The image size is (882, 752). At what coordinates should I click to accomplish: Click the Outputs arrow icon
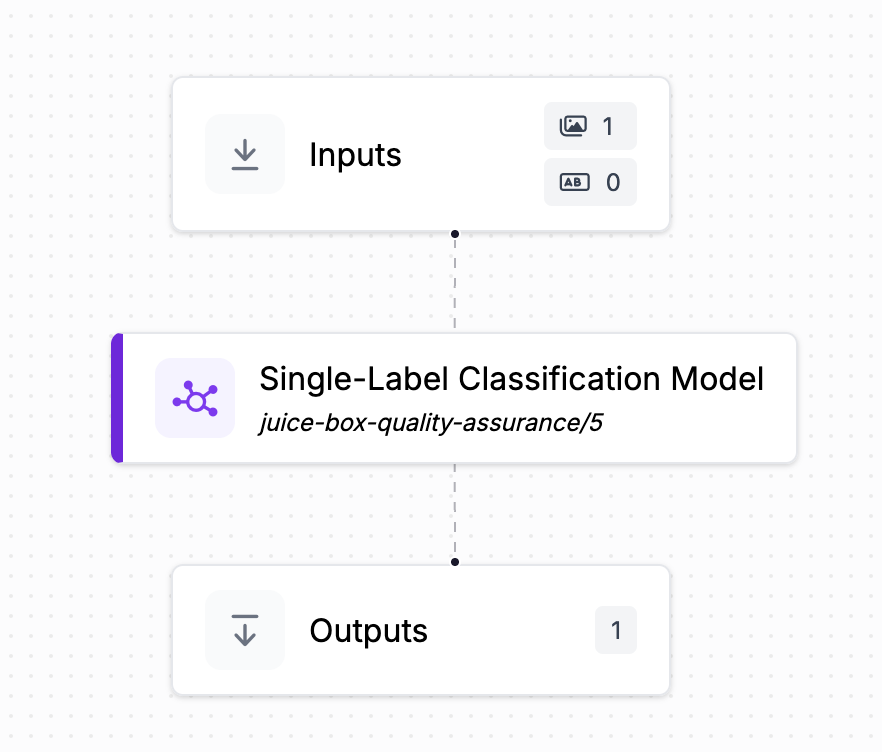click(x=245, y=630)
